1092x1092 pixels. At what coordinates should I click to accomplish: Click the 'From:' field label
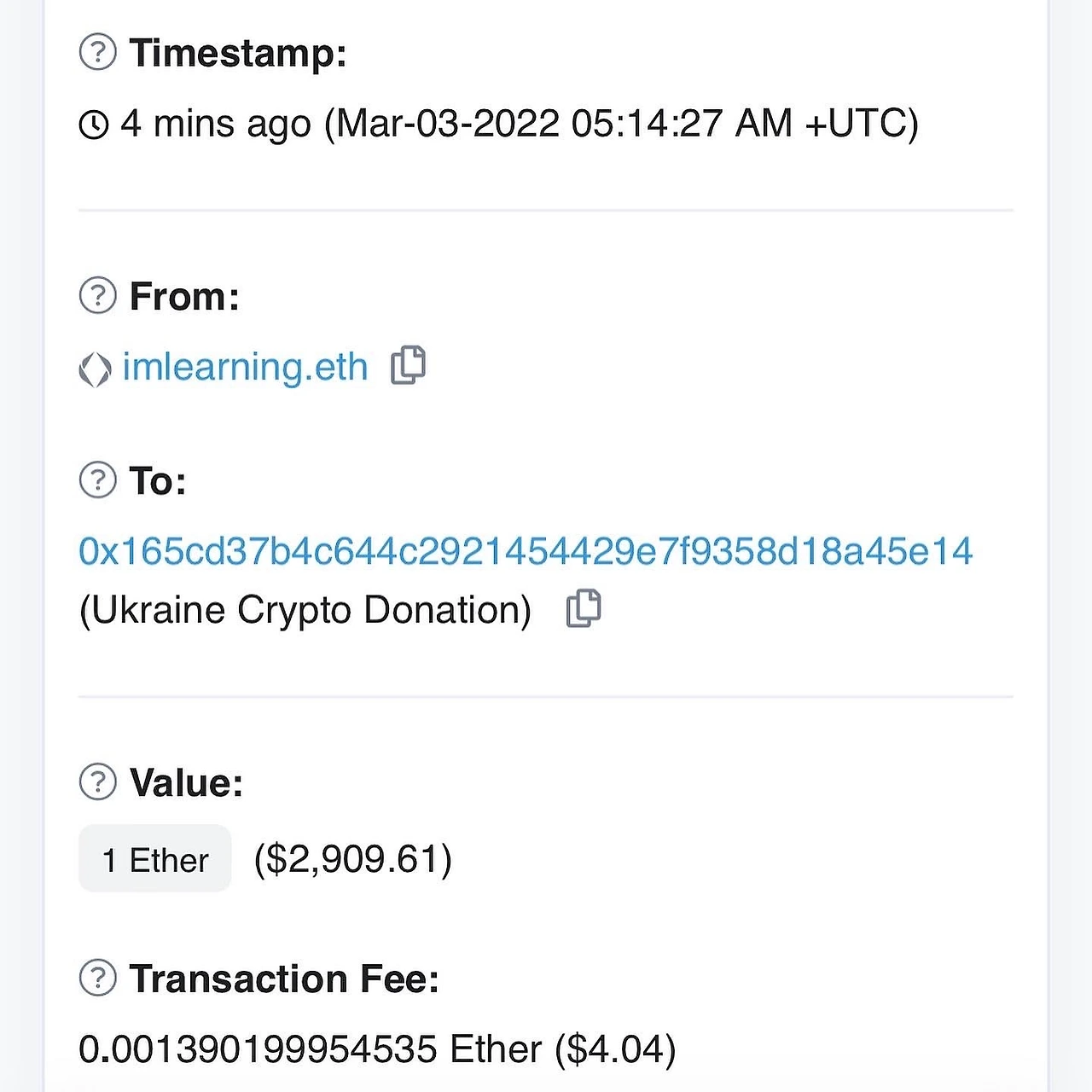[184, 297]
